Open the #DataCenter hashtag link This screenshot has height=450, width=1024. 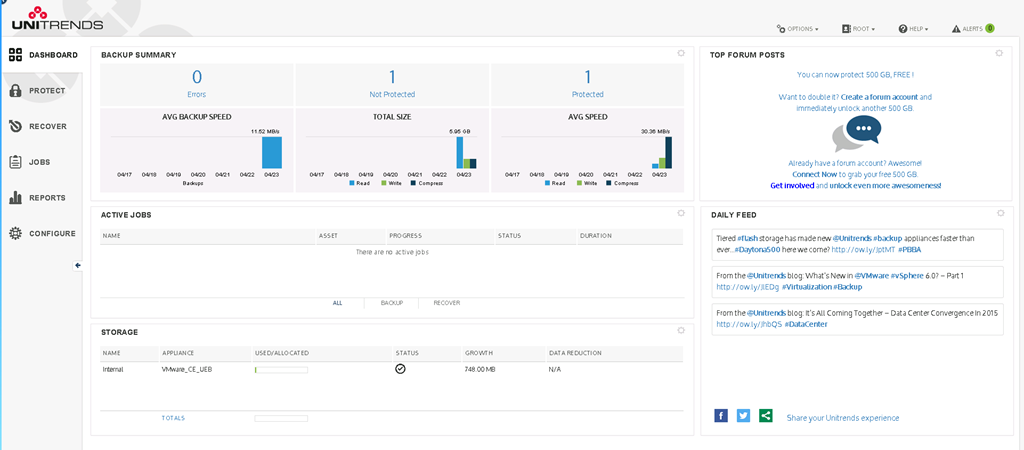tap(806, 324)
